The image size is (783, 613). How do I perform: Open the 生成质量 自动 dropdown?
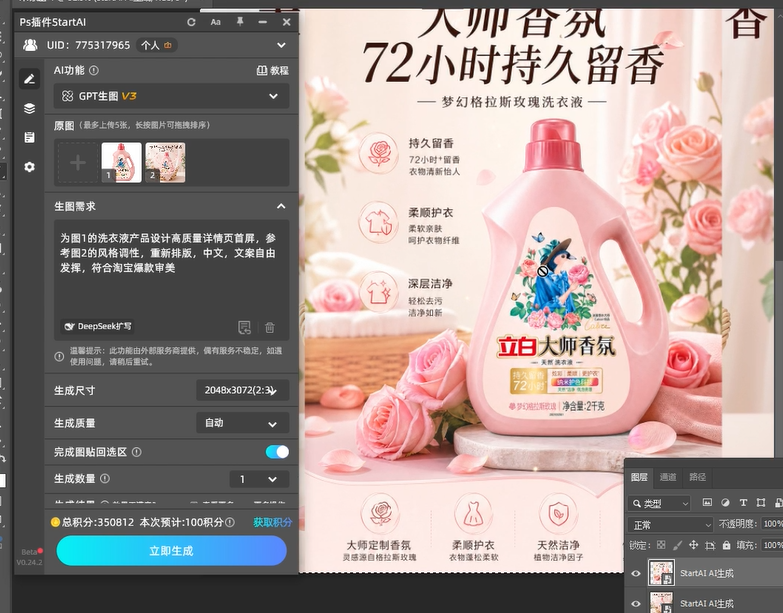pyautogui.click(x=242, y=423)
